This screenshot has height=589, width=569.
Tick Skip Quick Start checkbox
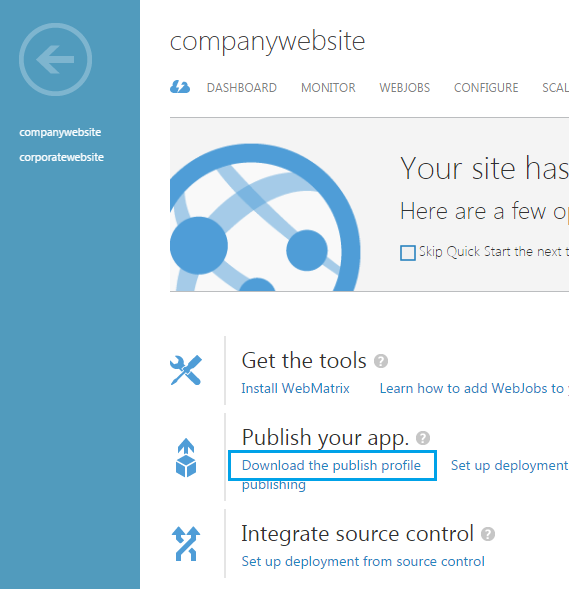pyautogui.click(x=408, y=253)
